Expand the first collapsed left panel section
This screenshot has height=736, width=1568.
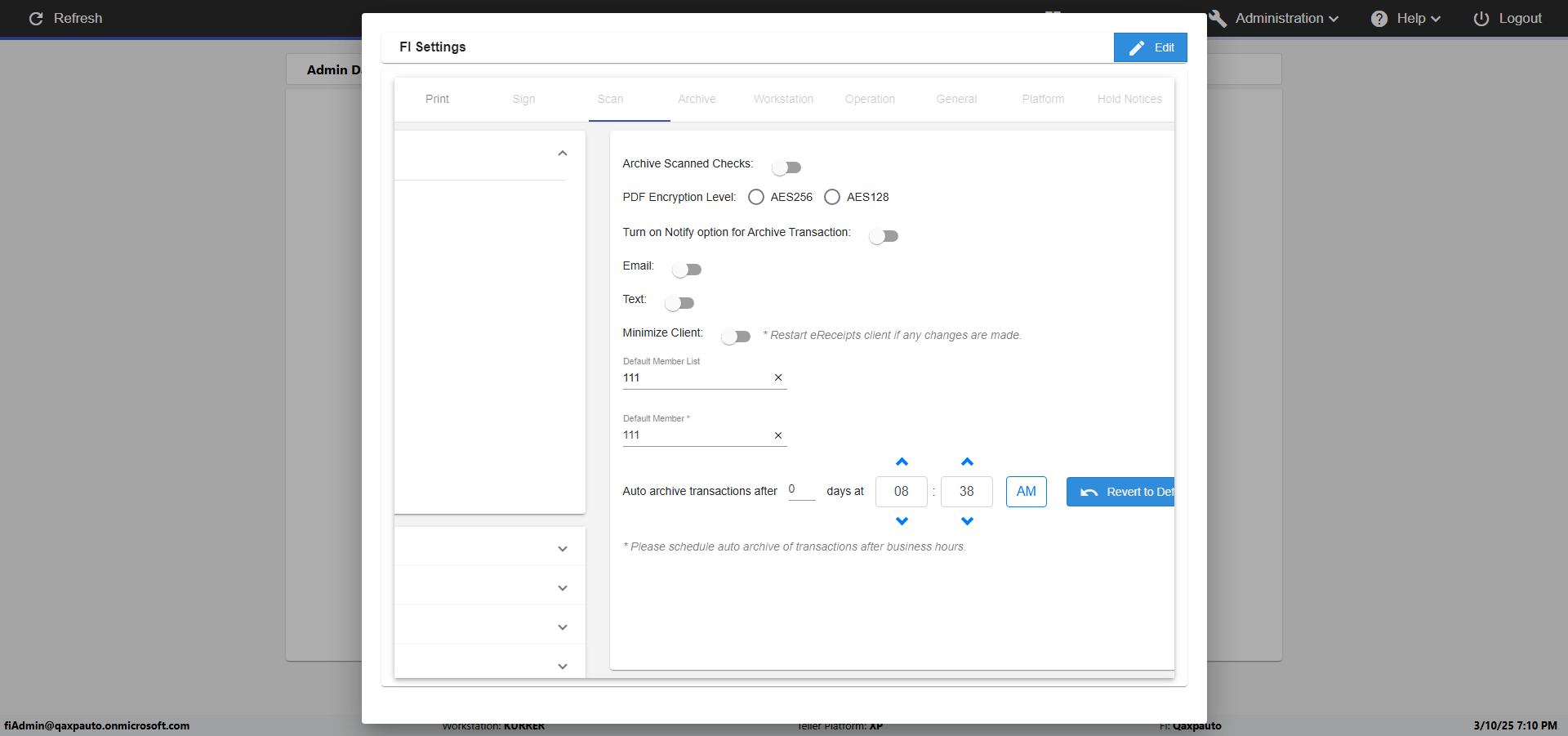(562, 549)
